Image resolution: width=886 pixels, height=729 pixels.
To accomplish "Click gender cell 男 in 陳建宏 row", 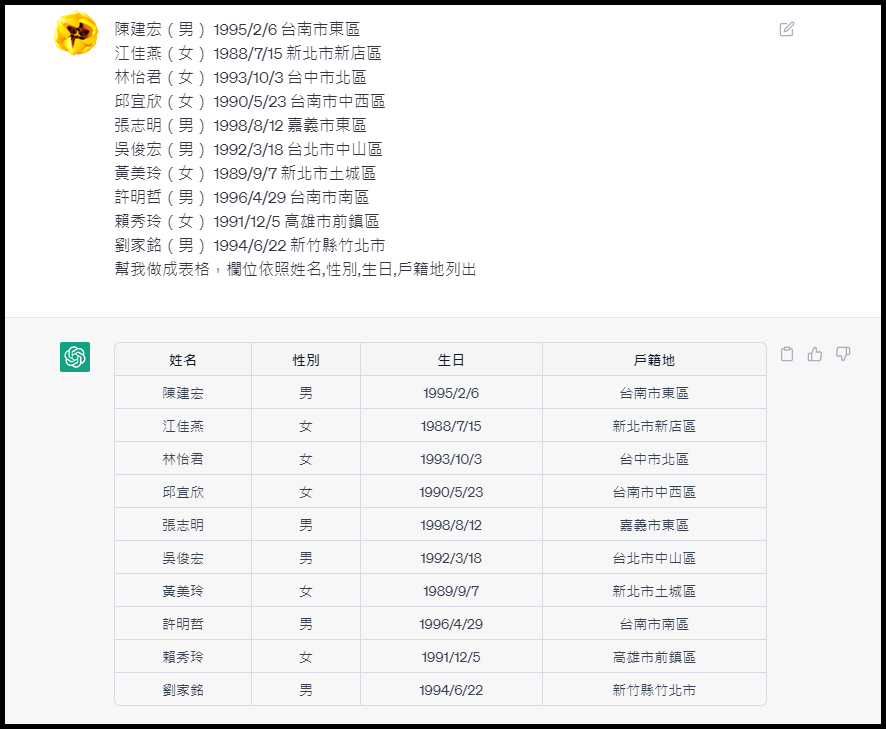I will (x=306, y=393).
